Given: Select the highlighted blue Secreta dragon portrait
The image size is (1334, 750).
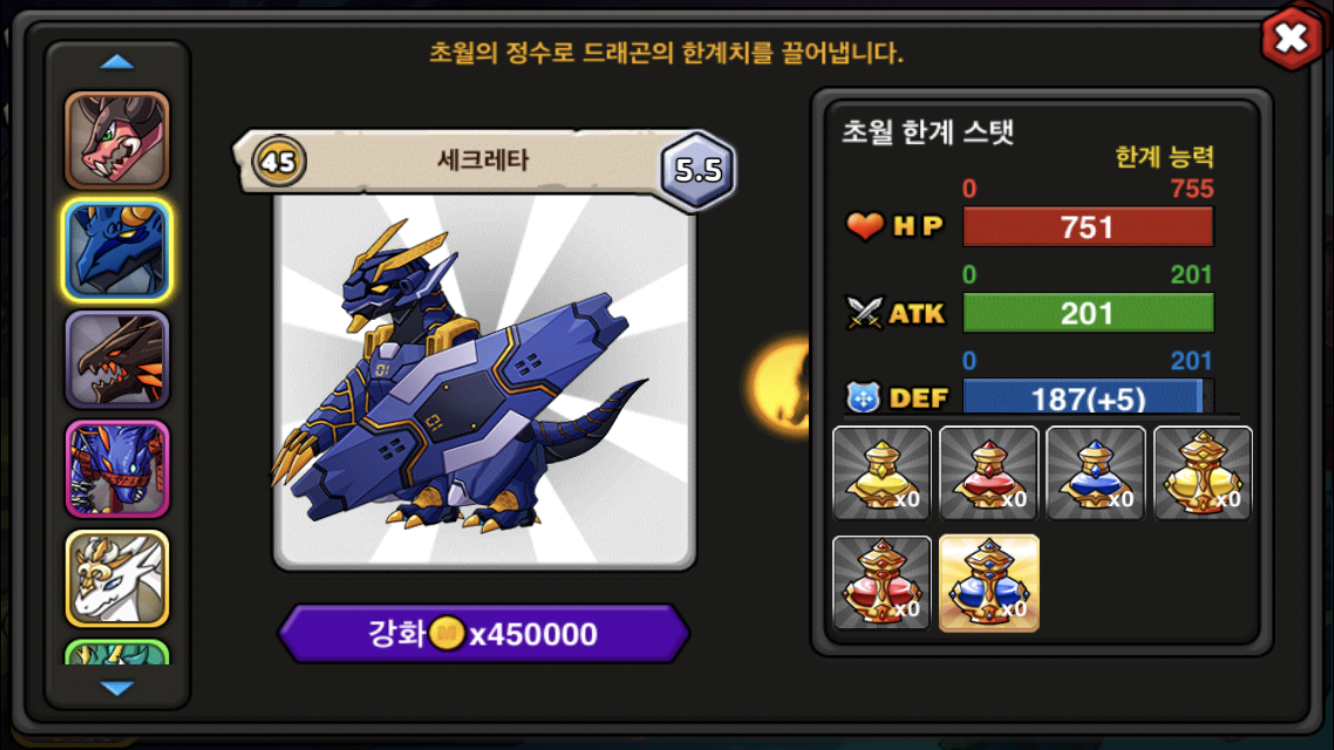Looking at the screenshot, I should pyautogui.click(x=117, y=249).
